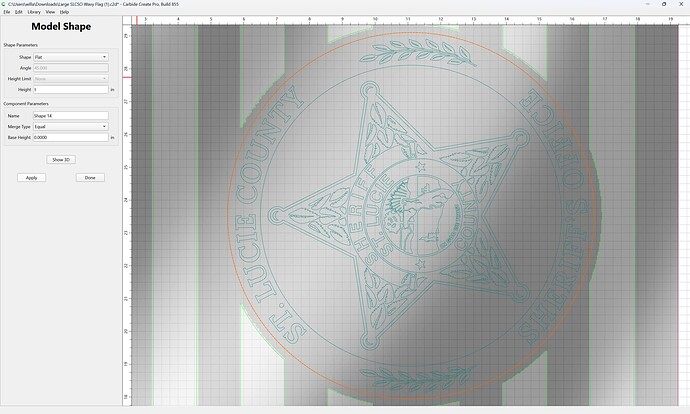Click the Done button

pos(90,178)
